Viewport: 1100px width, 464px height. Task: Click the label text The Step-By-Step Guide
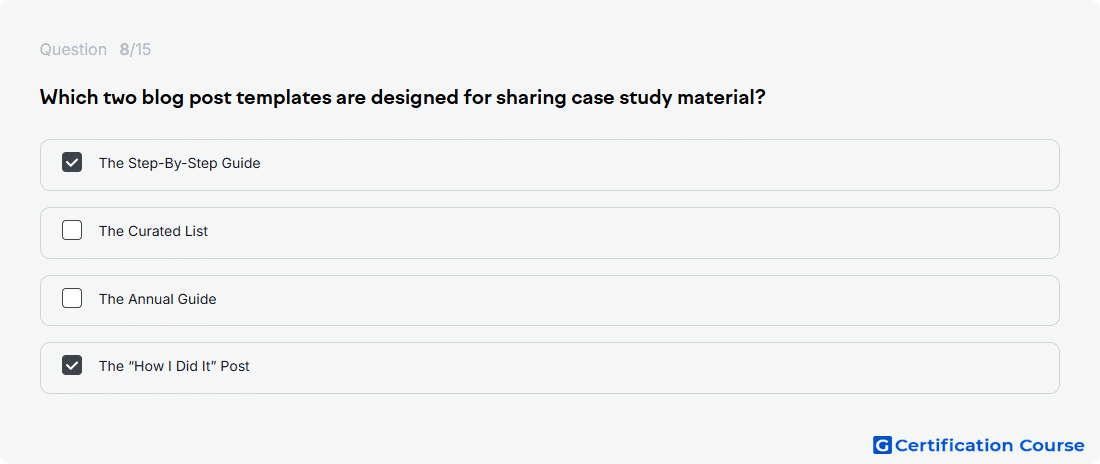pos(180,164)
